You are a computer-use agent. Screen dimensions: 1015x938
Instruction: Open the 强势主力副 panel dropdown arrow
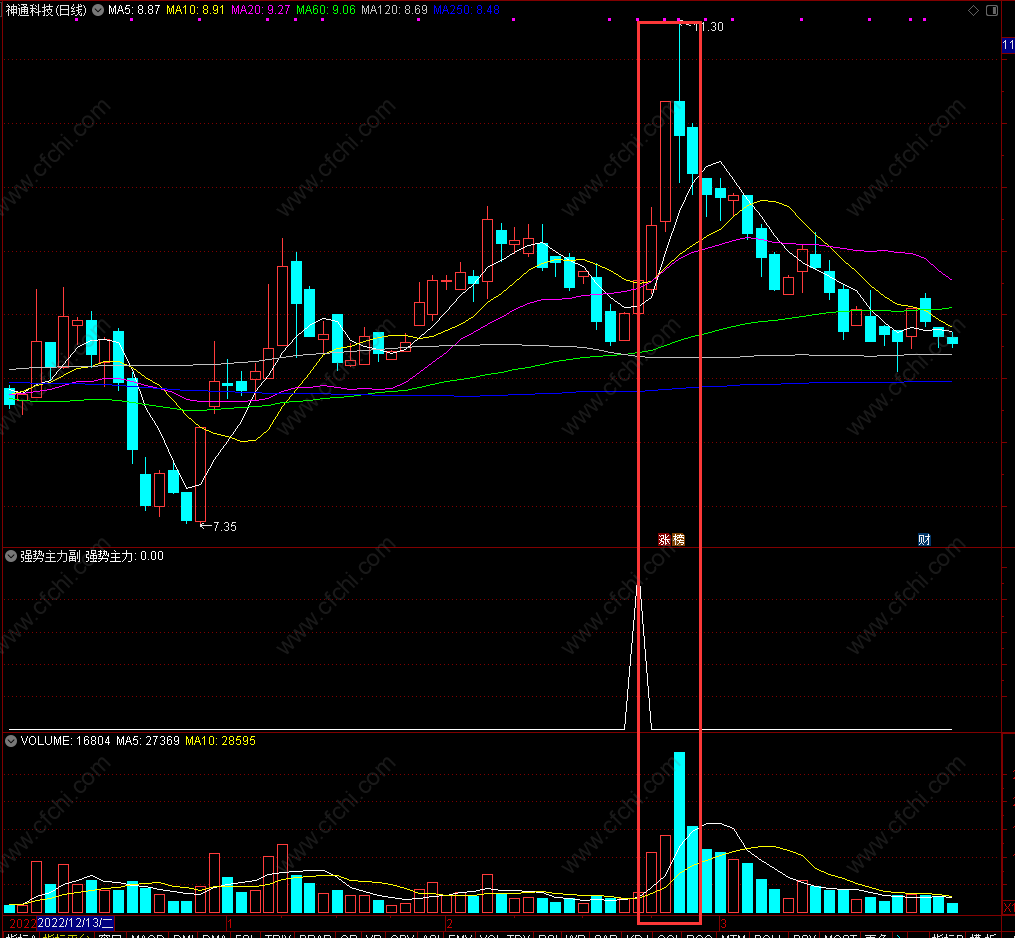tap(11, 556)
